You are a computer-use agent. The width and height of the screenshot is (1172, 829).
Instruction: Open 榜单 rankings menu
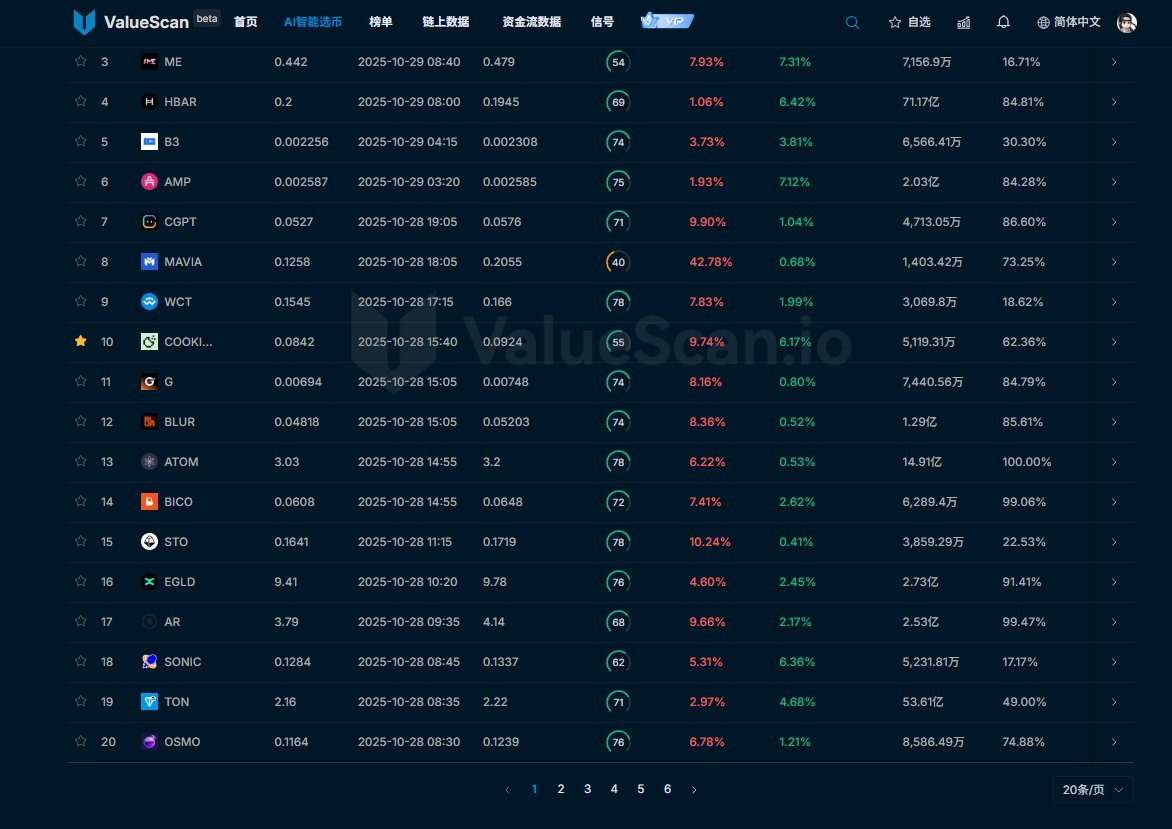click(x=380, y=22)
